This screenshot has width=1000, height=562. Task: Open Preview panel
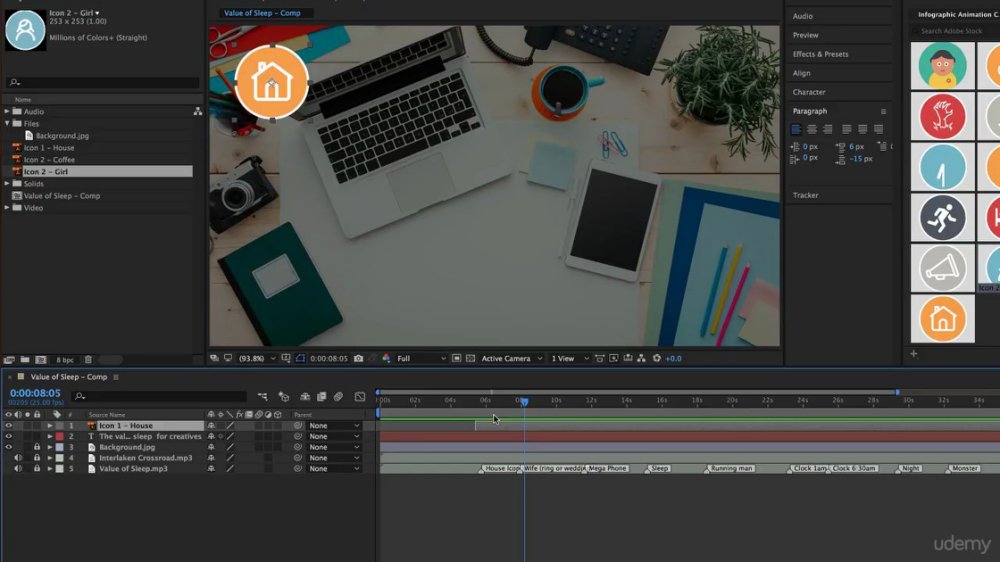tap(805, 35)
